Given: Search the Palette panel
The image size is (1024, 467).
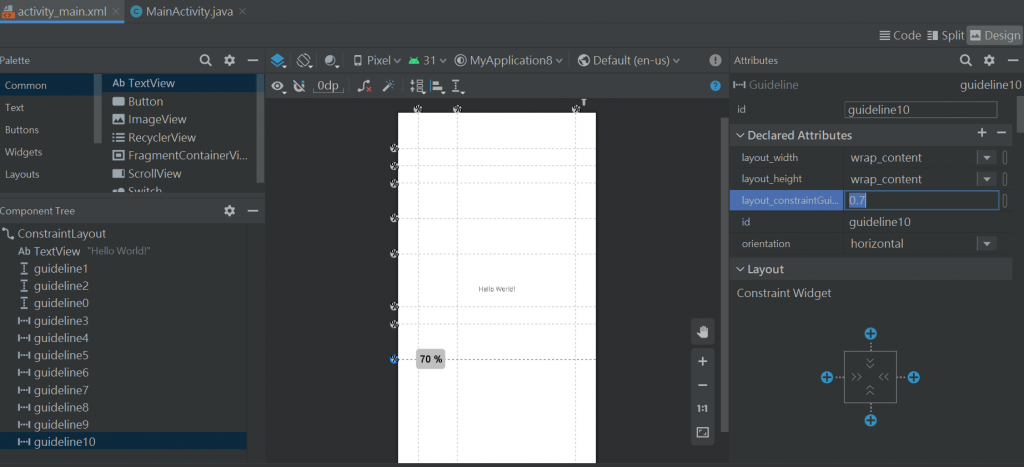Looking at the screenshot, I should (205, 60).
